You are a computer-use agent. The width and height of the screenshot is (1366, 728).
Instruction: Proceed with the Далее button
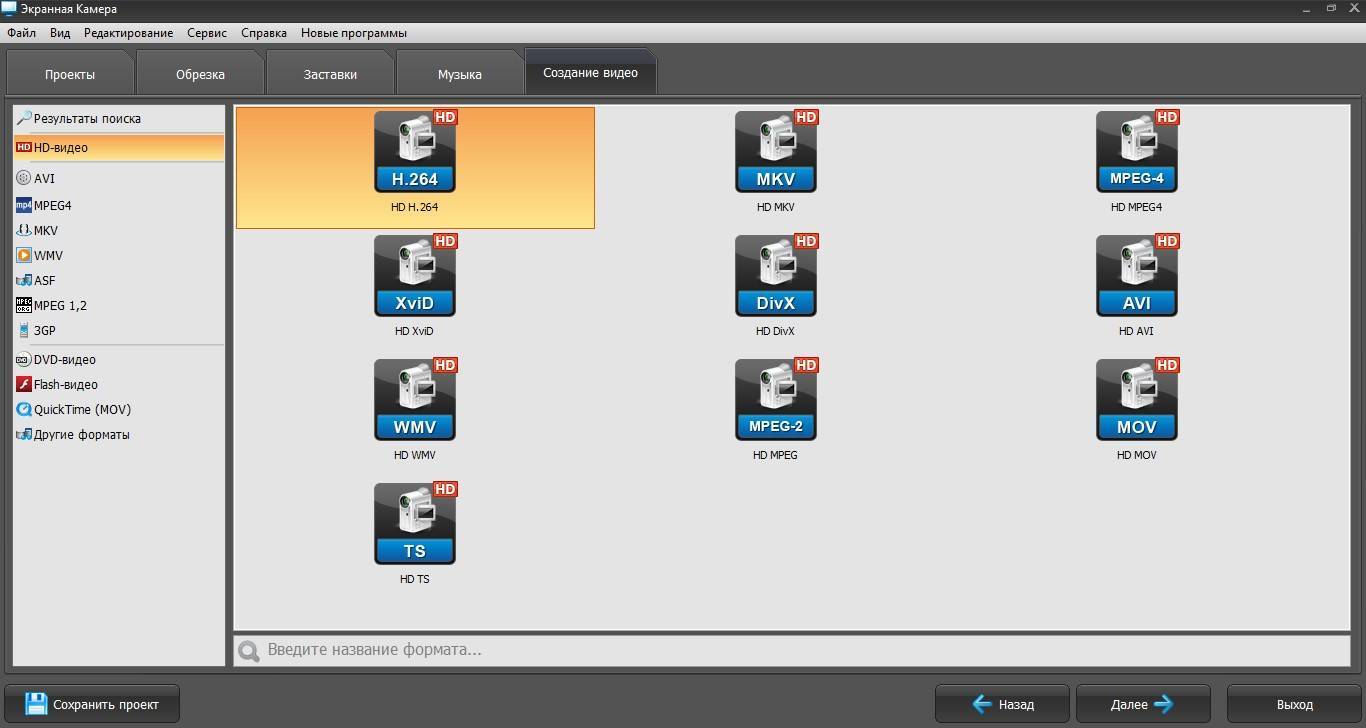1144,704
